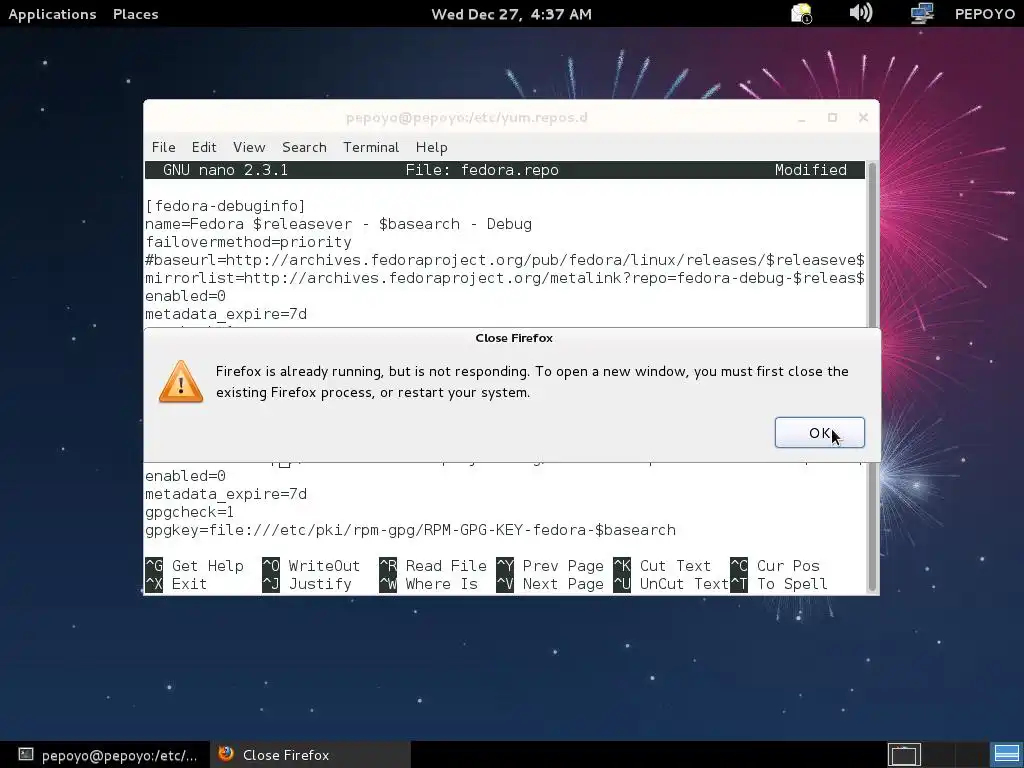
Task: Click the ^T To Spell shortcut
Action: click(778, 584)
